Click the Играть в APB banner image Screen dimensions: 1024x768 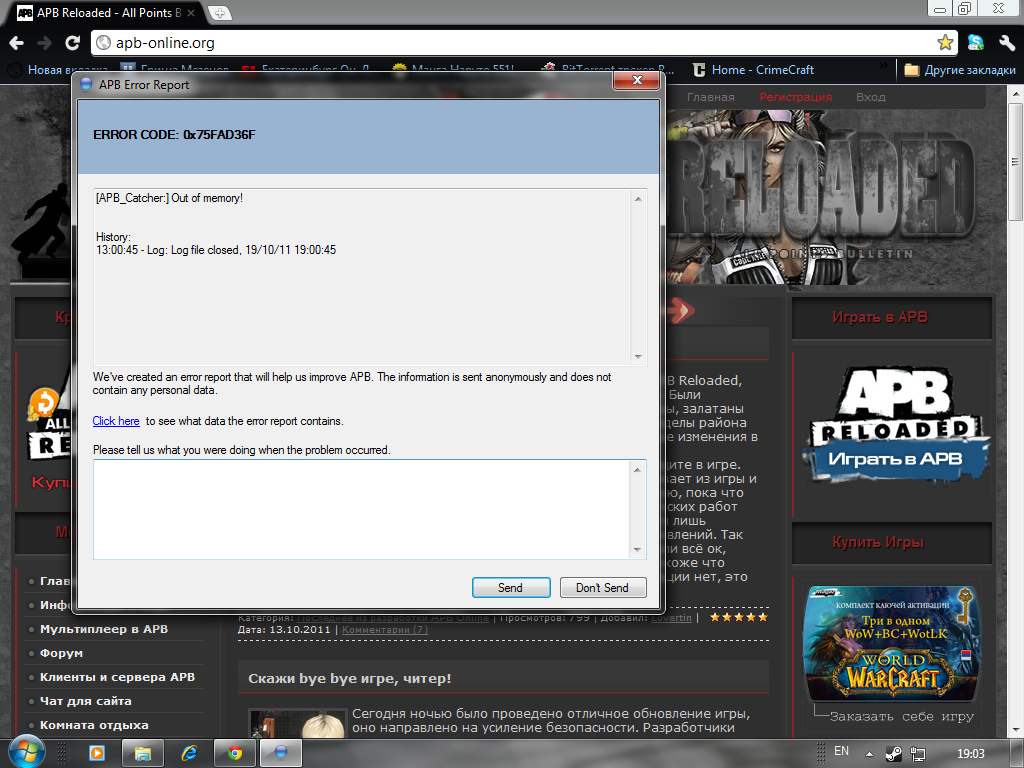point(895,426)
